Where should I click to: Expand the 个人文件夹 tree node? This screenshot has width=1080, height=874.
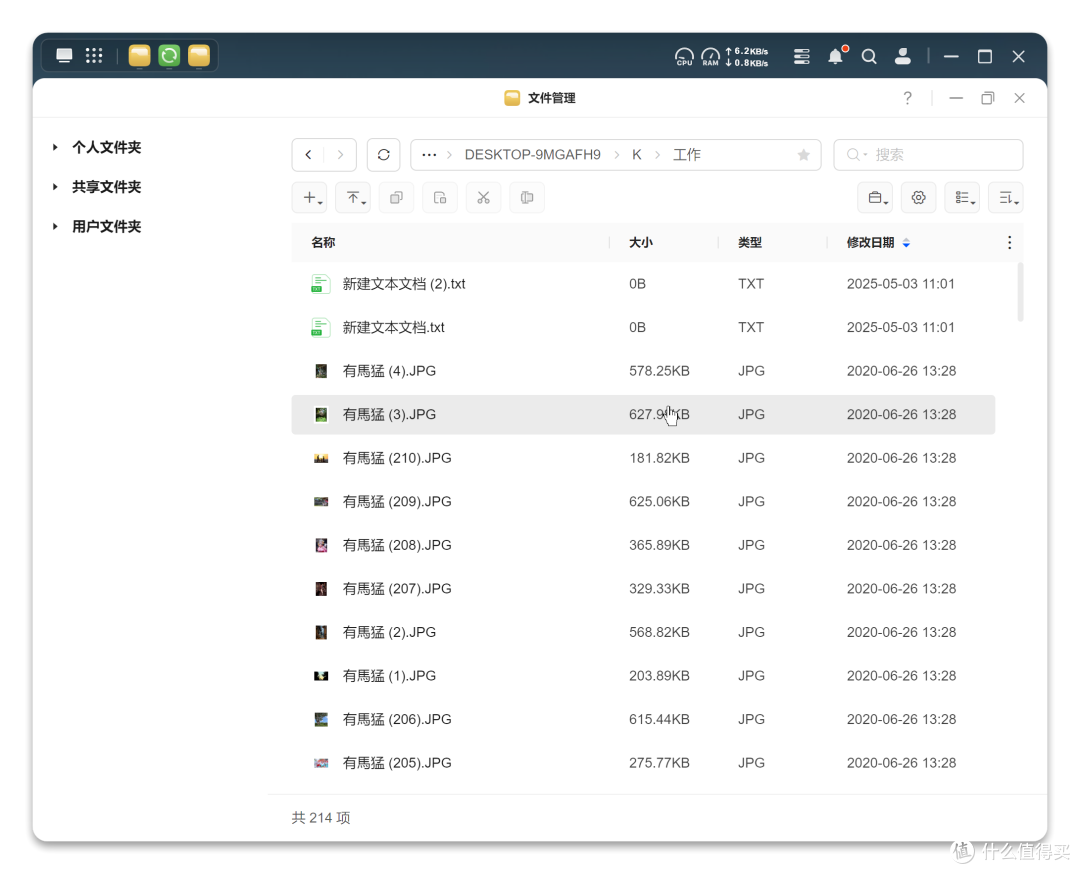55,147
